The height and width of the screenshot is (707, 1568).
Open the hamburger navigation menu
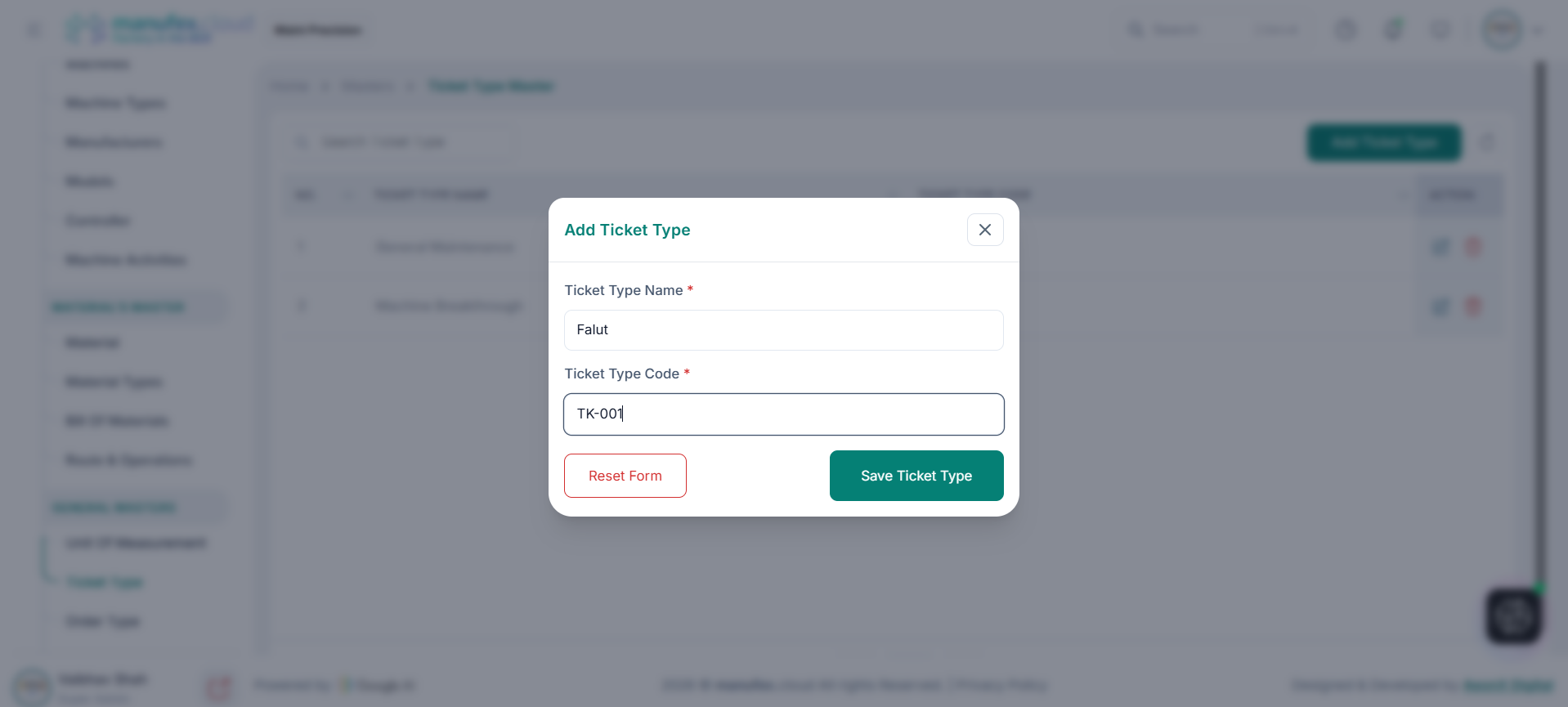pos(34,29)
